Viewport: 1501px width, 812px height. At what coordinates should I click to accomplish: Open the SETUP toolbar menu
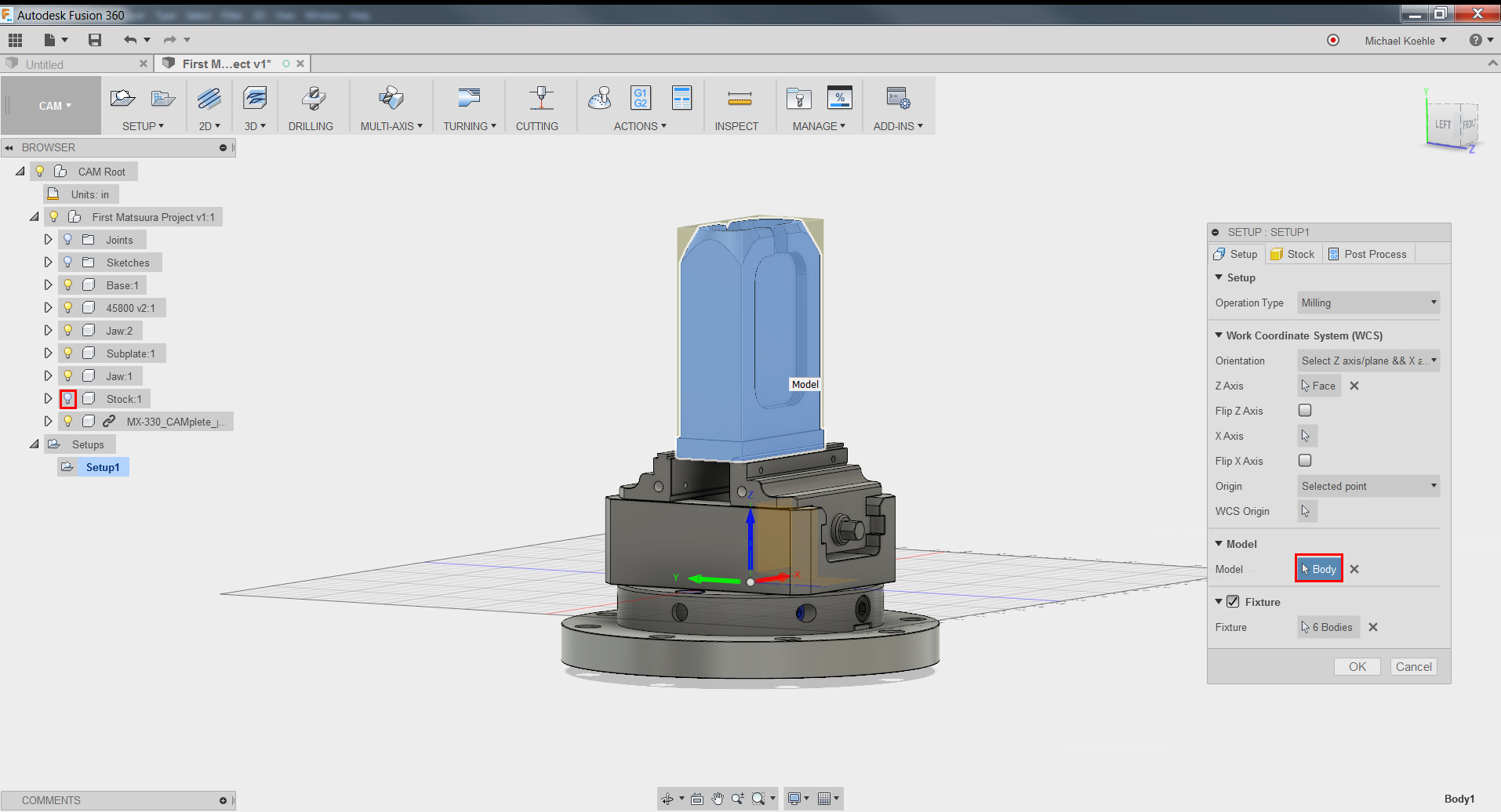143,126
